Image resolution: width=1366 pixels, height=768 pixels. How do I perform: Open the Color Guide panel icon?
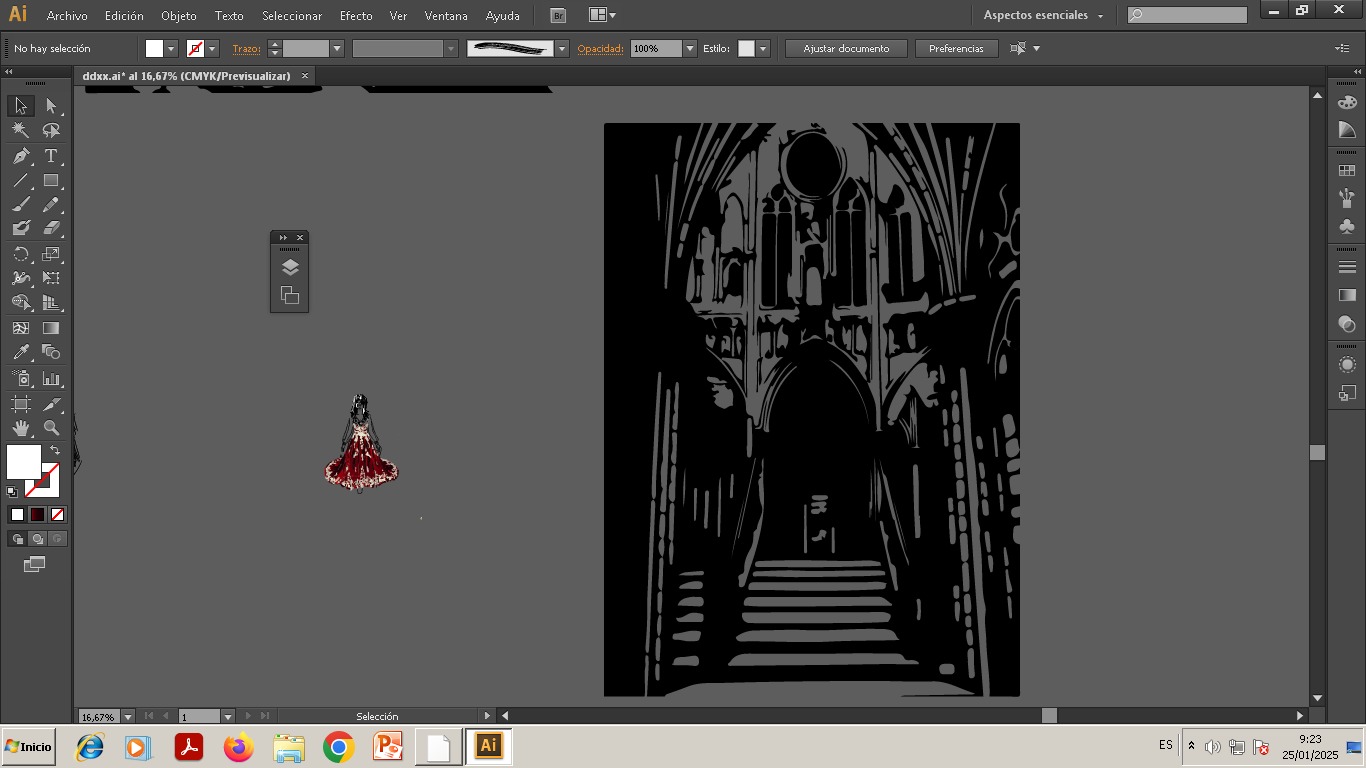pos(1347,130)
